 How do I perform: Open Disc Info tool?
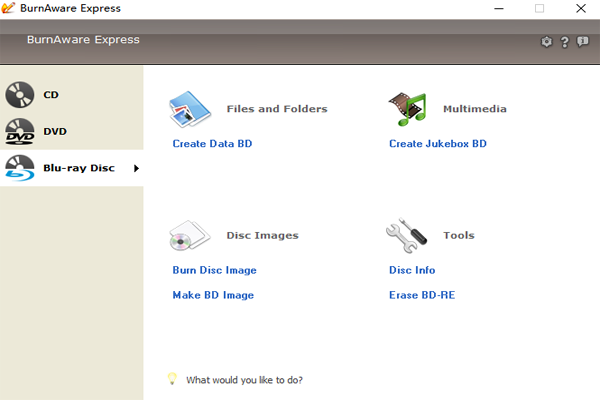click(x=412, y=270)
